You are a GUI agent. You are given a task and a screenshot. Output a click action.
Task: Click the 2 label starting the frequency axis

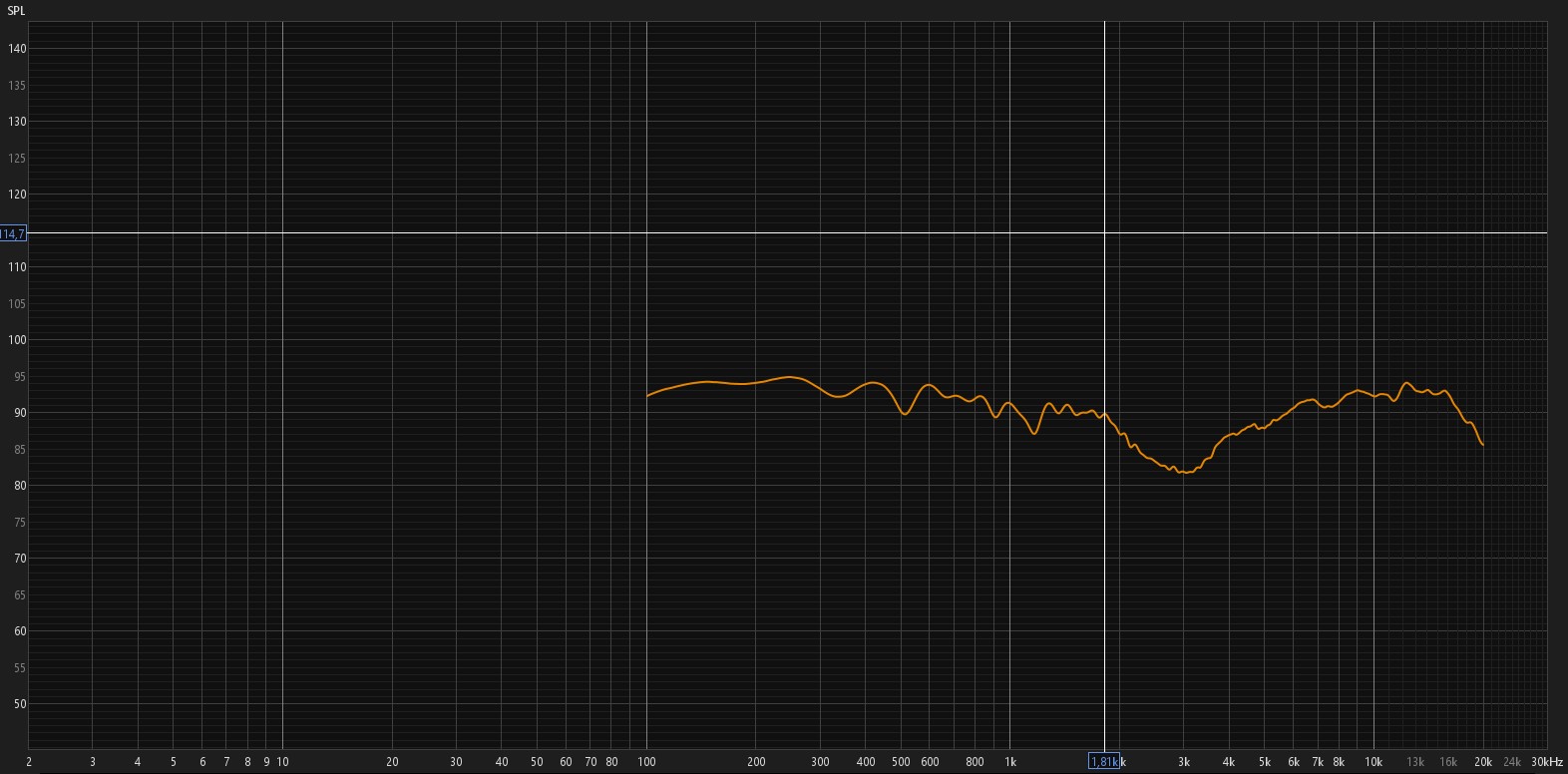(x=29, y=762)
